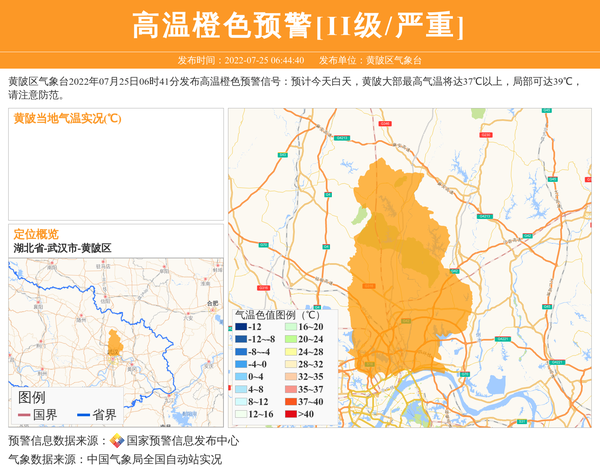
Task: Select the 12~16 pale legend swatch
Action: 241,414
